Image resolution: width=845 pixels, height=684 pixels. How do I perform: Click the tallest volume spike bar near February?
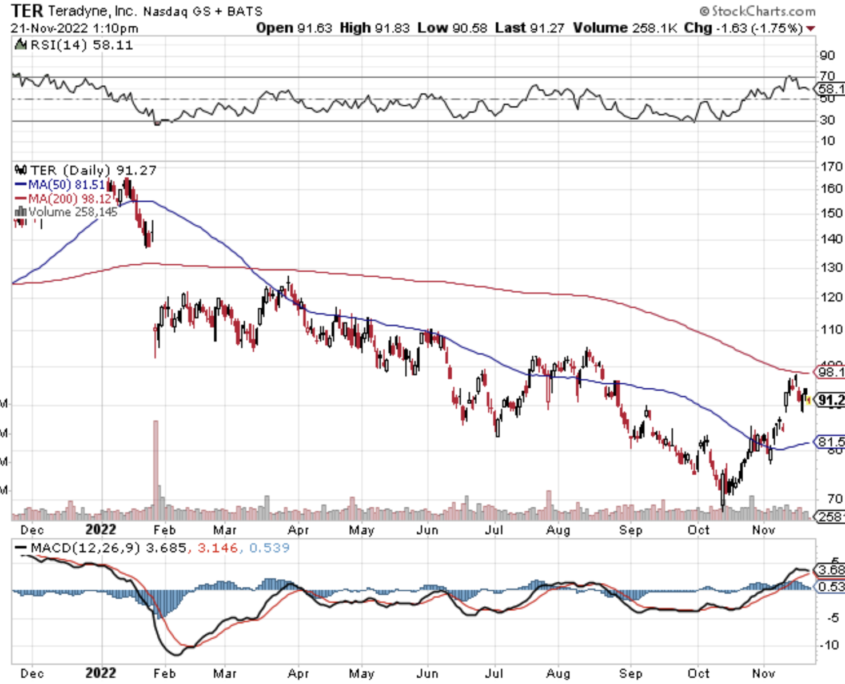click(x=156, y=465)
